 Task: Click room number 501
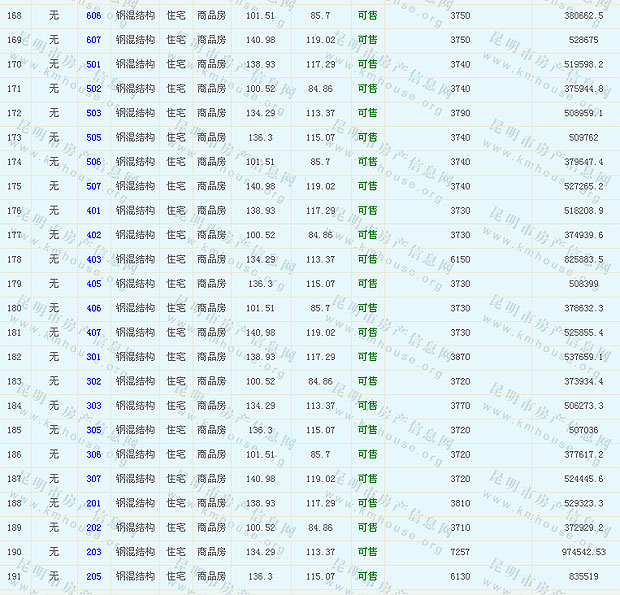pyautogui.click(x=93, y=64)
